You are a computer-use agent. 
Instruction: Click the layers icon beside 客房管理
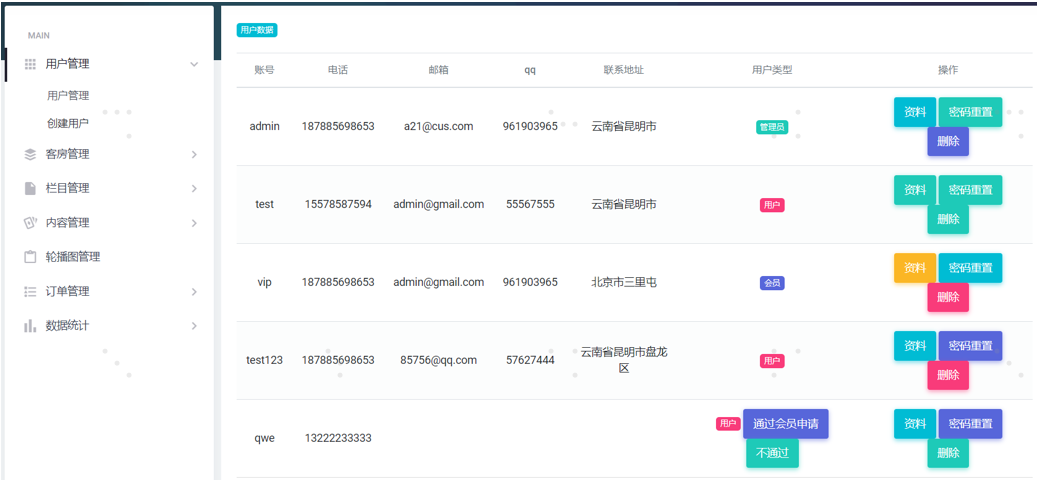[30, 154]
